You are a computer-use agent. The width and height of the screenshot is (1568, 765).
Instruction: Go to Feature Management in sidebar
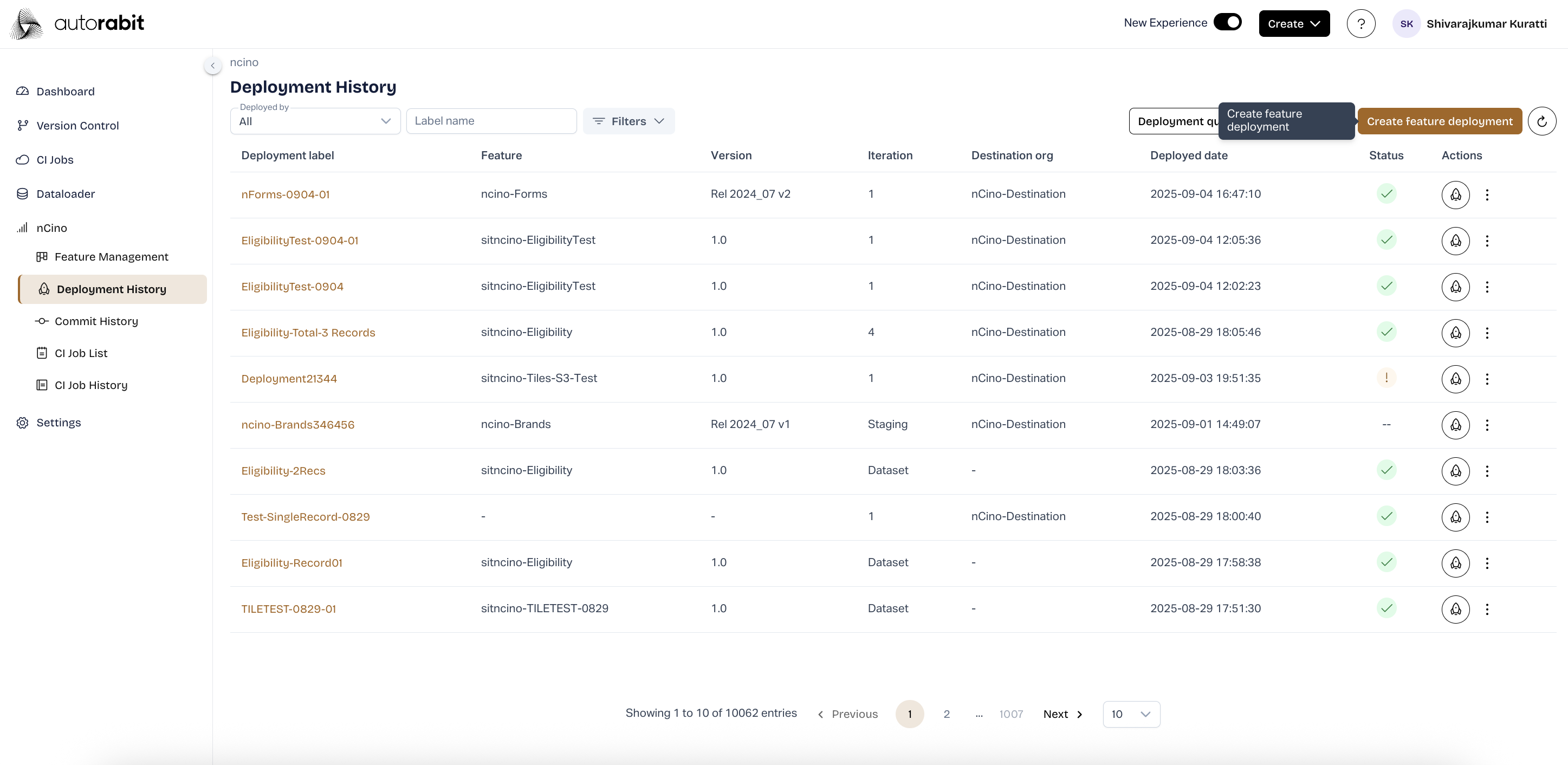coord(111,257)
